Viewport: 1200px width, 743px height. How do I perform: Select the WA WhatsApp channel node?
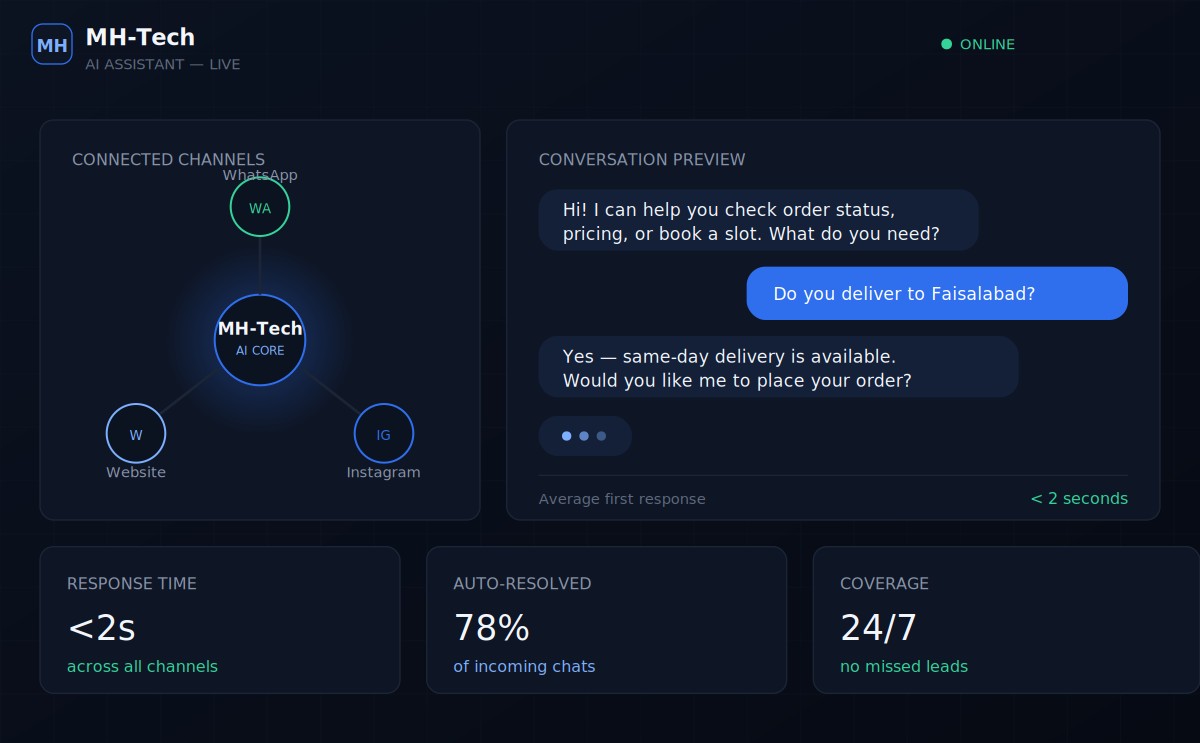(x=260, y=208)
